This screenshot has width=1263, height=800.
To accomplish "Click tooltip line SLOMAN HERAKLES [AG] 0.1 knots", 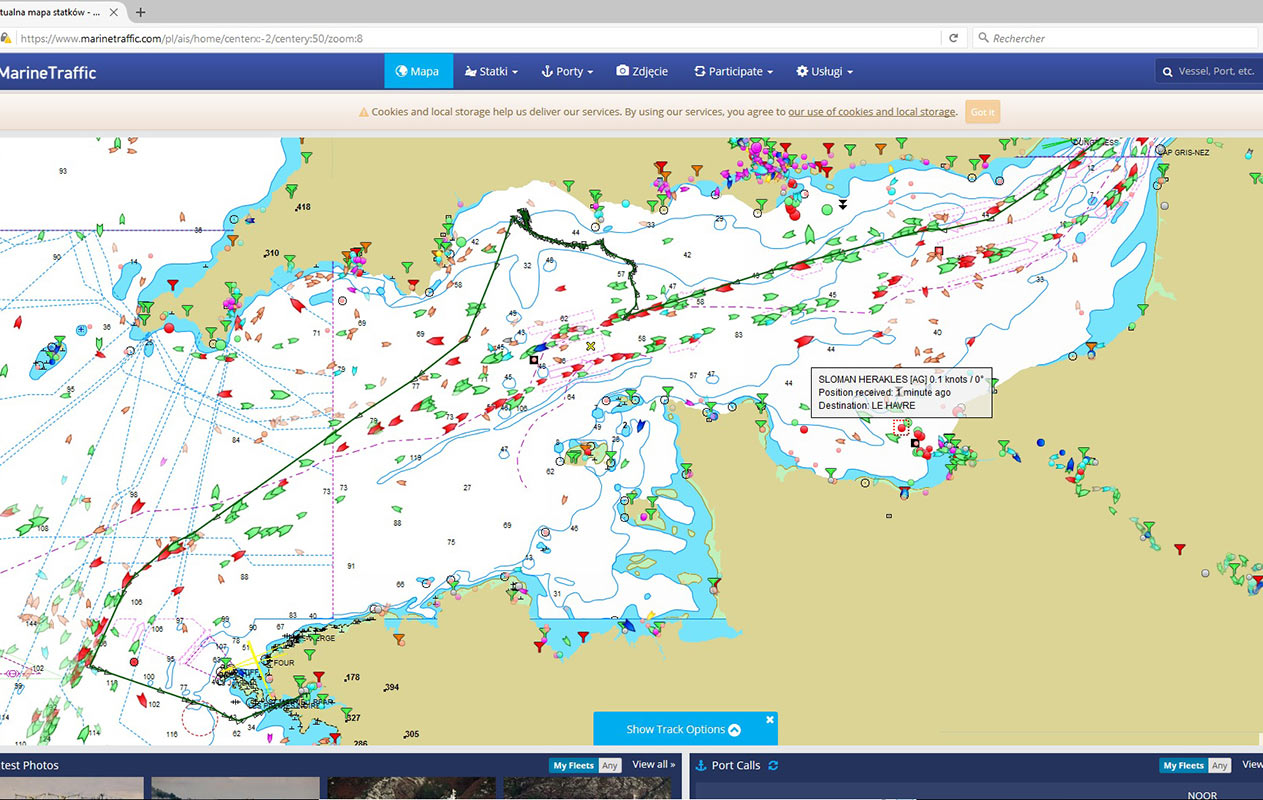I will coord(901,379).
